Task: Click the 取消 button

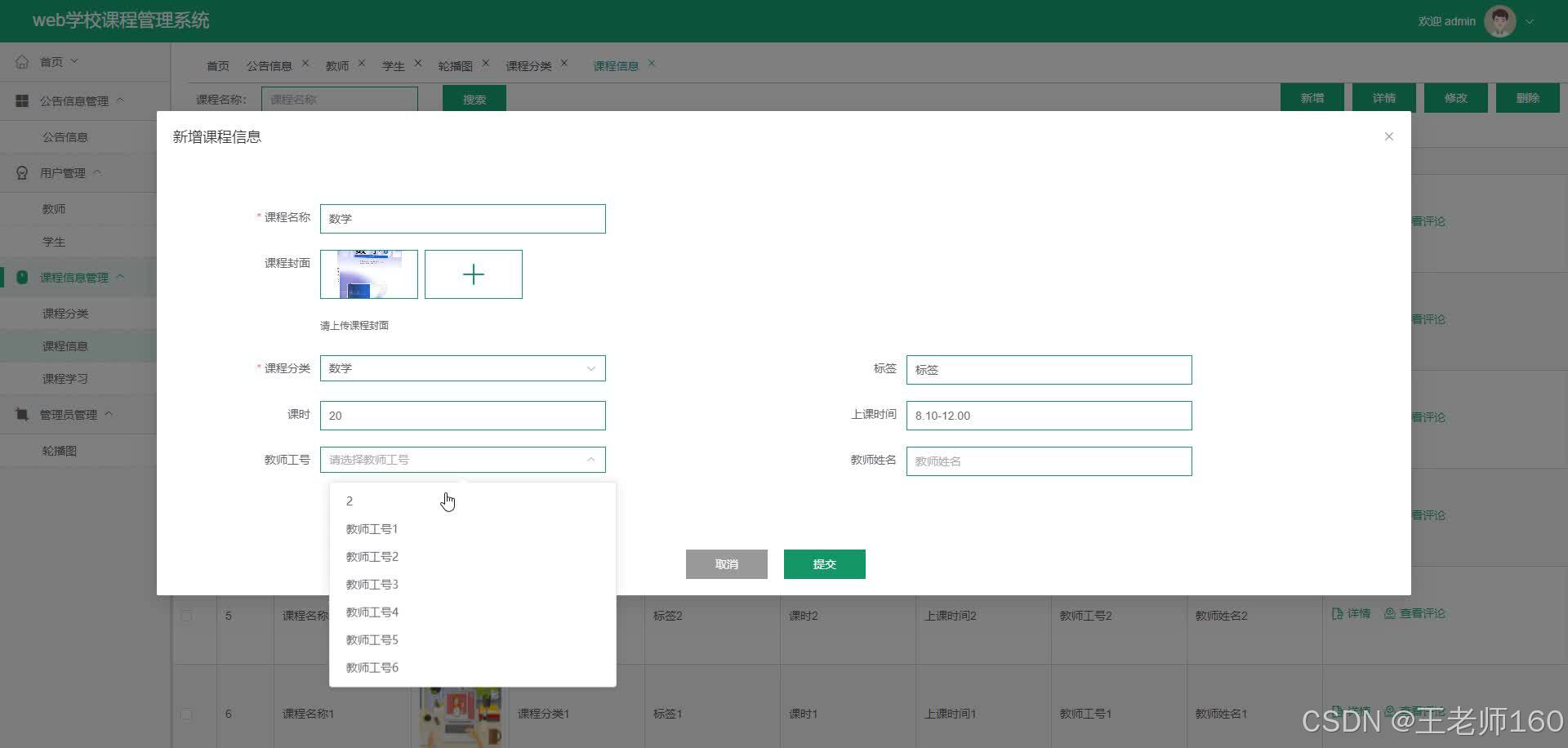Action: pos(727,564)
